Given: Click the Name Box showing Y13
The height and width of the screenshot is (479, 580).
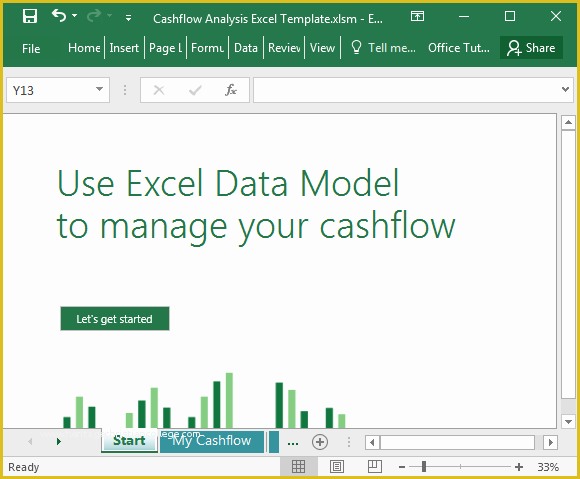Looking at the screenshot, I should 50,90.
